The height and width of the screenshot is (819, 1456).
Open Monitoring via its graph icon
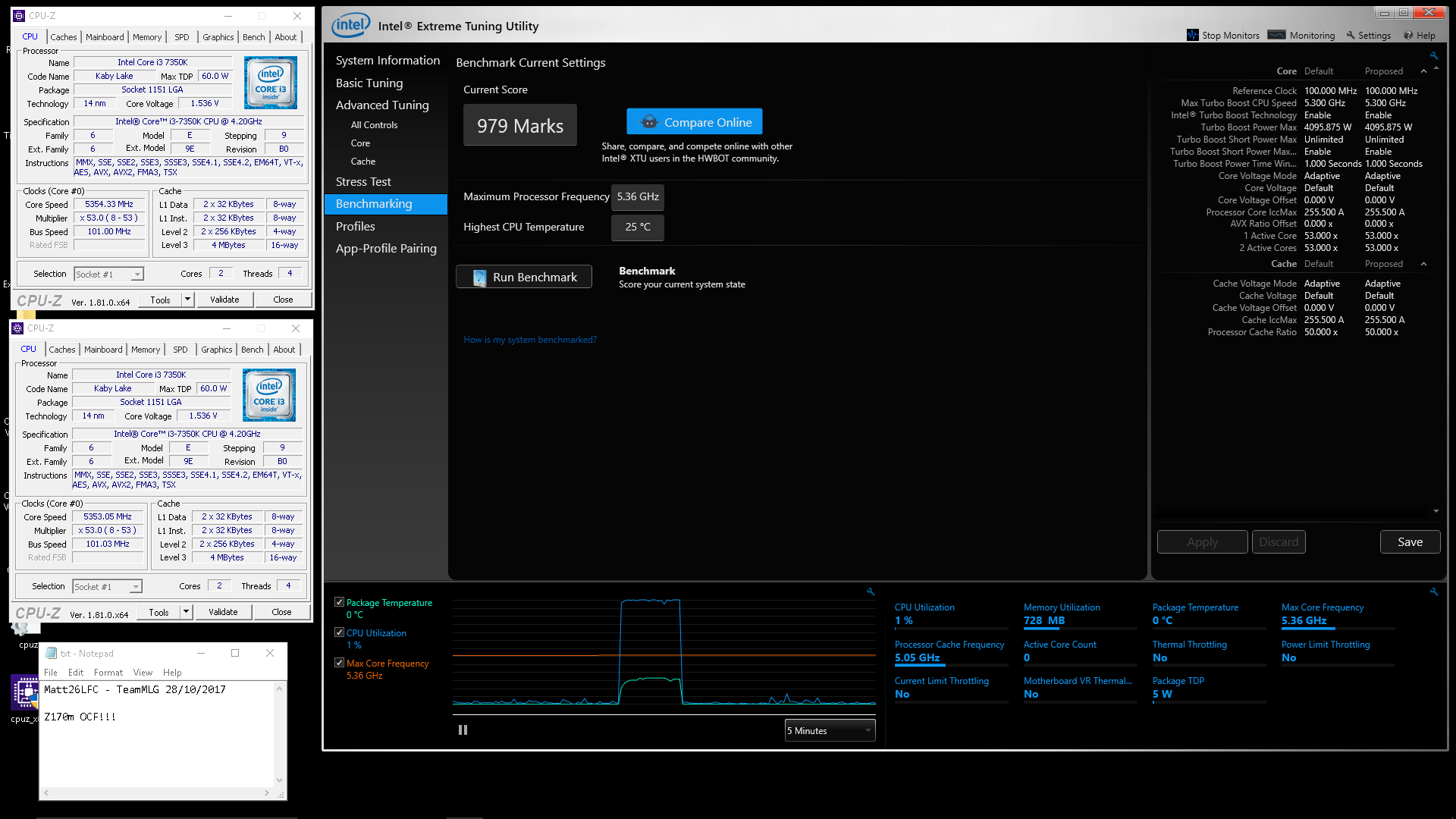pyautogui.click(x=1277, y=35)
